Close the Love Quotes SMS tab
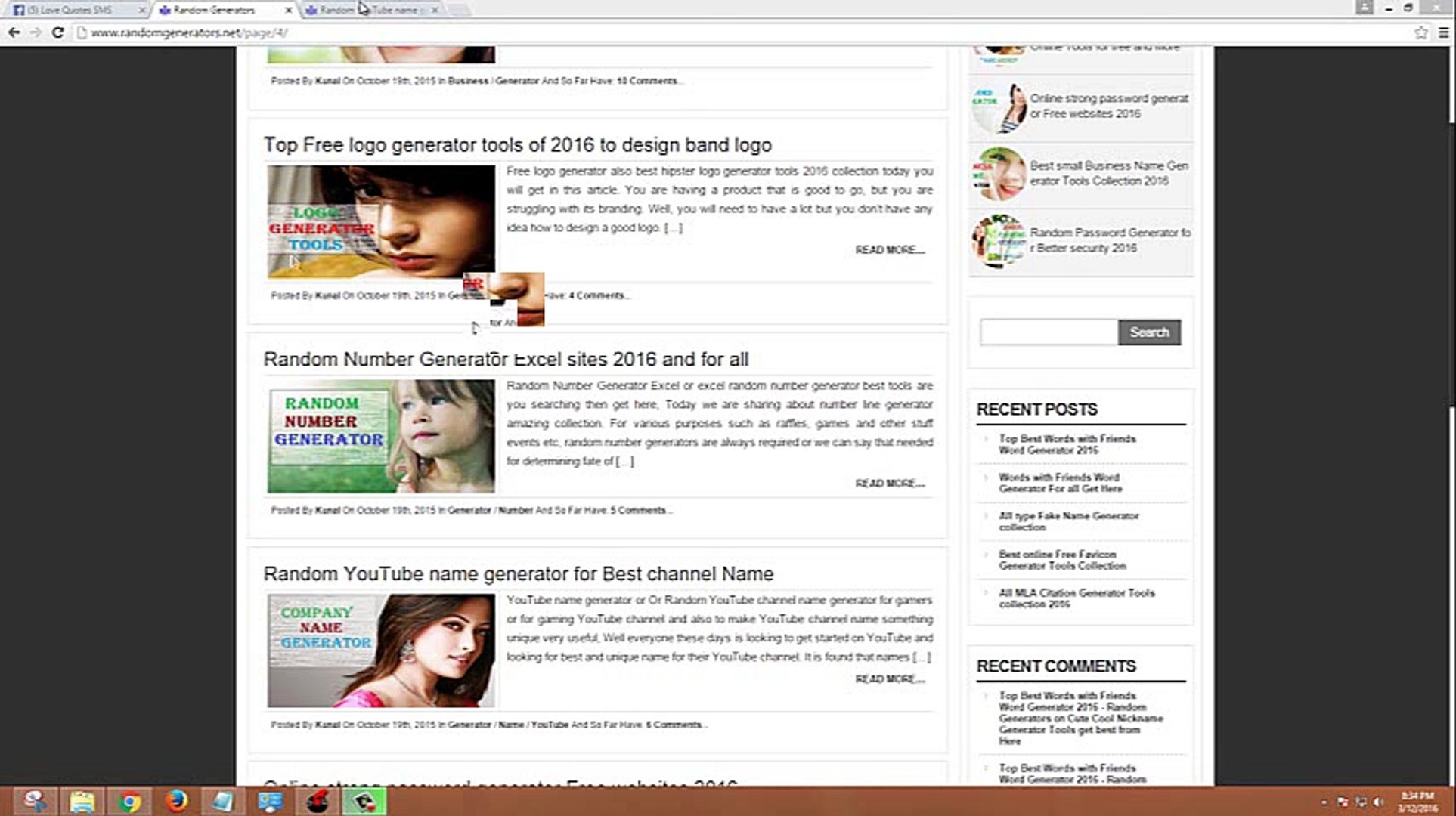The image size is (1456, 816). [141, 11]
